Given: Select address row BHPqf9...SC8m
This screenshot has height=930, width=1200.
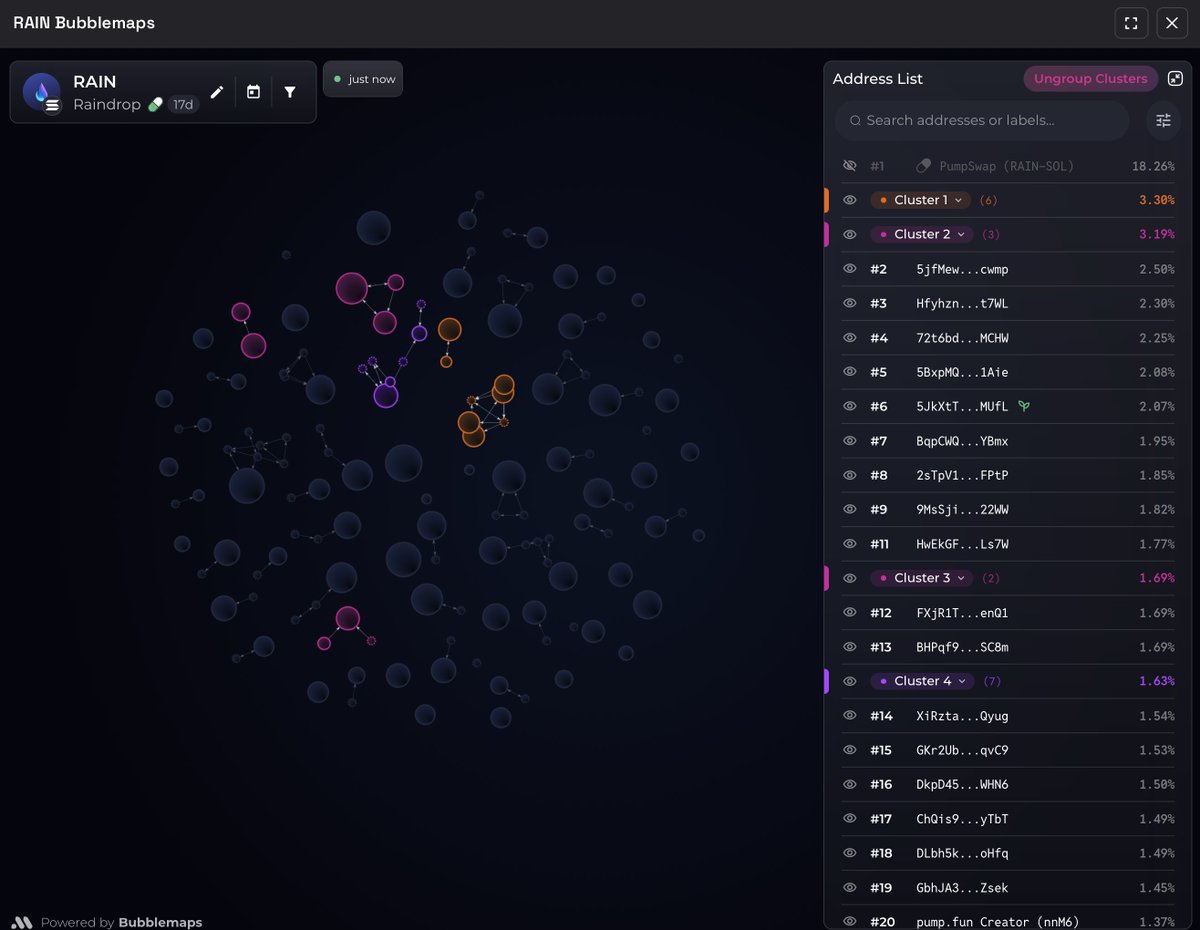Looking at the screenshot, I should pyautogui.click(x=1008, y=647).
